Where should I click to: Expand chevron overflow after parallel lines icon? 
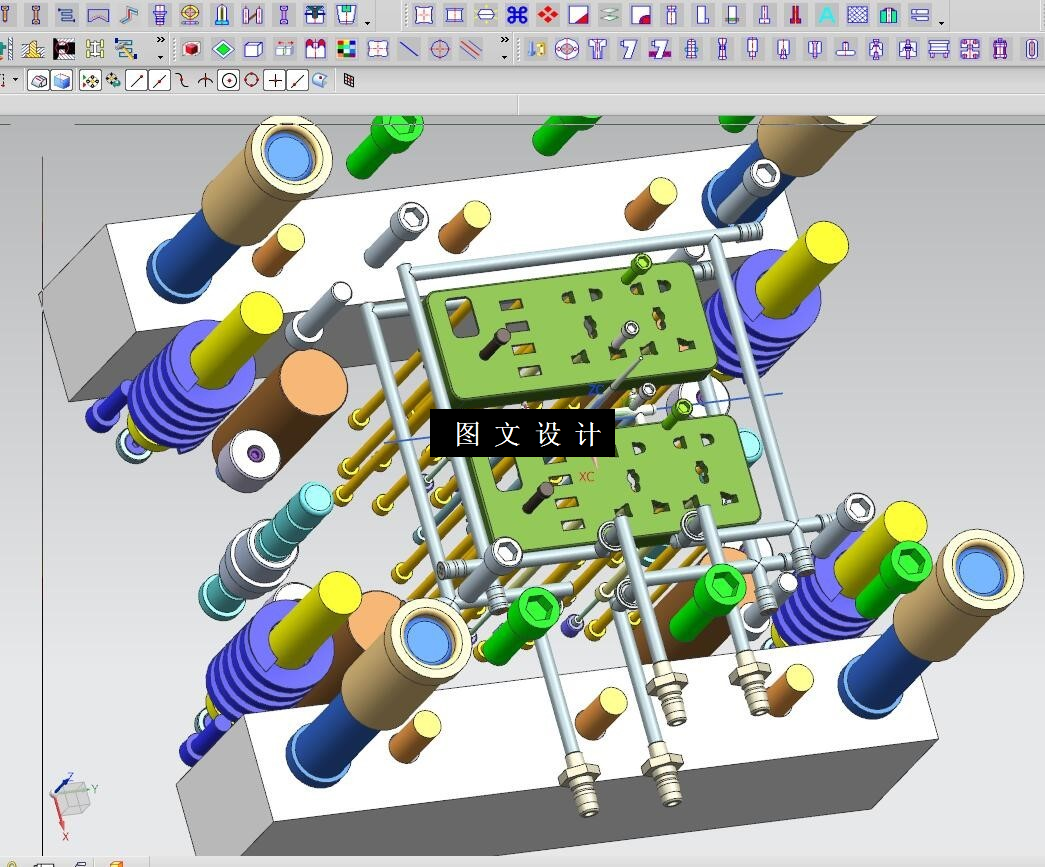coord(505,40)
